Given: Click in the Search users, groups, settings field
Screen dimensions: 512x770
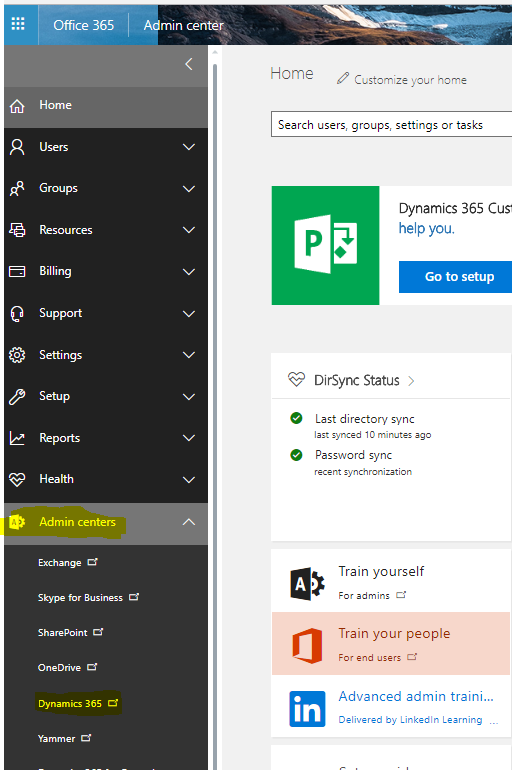Looking at the screenshot, I should point(391,125).
